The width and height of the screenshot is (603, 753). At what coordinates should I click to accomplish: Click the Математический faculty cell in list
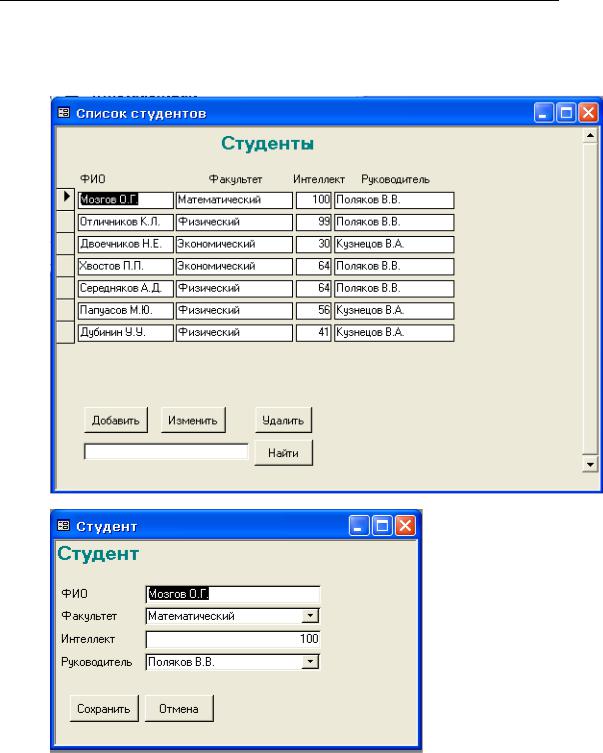(234, 200)
